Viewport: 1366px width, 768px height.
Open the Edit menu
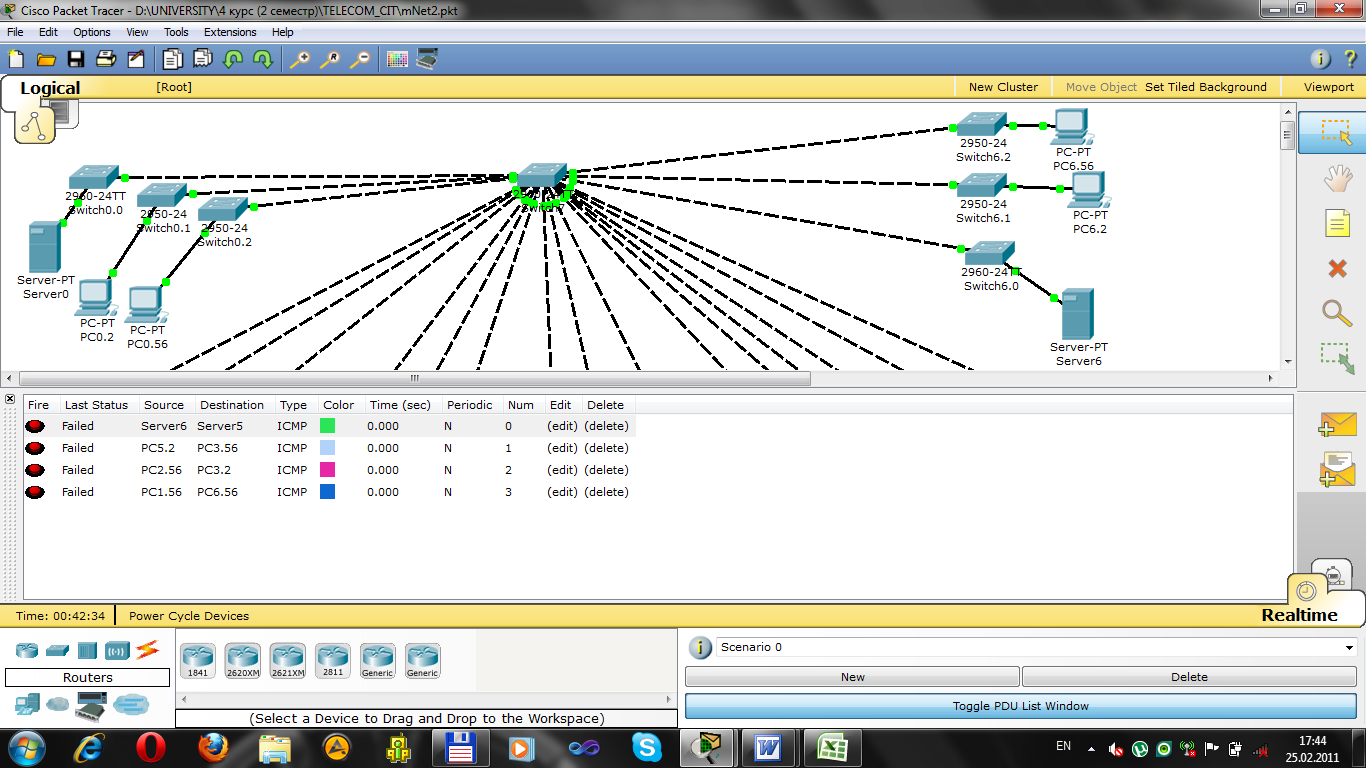(x=48, y=32)
